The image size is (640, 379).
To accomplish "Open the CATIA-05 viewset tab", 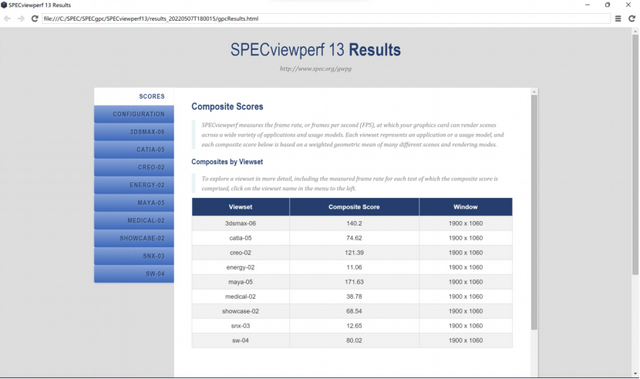I will (x=134, y=150).
